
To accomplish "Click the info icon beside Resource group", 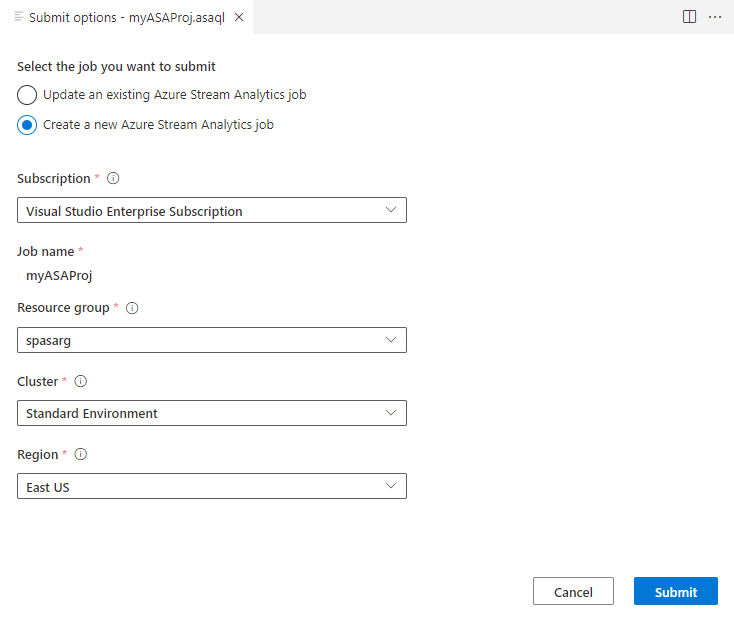I will click(x=132, y=308).
